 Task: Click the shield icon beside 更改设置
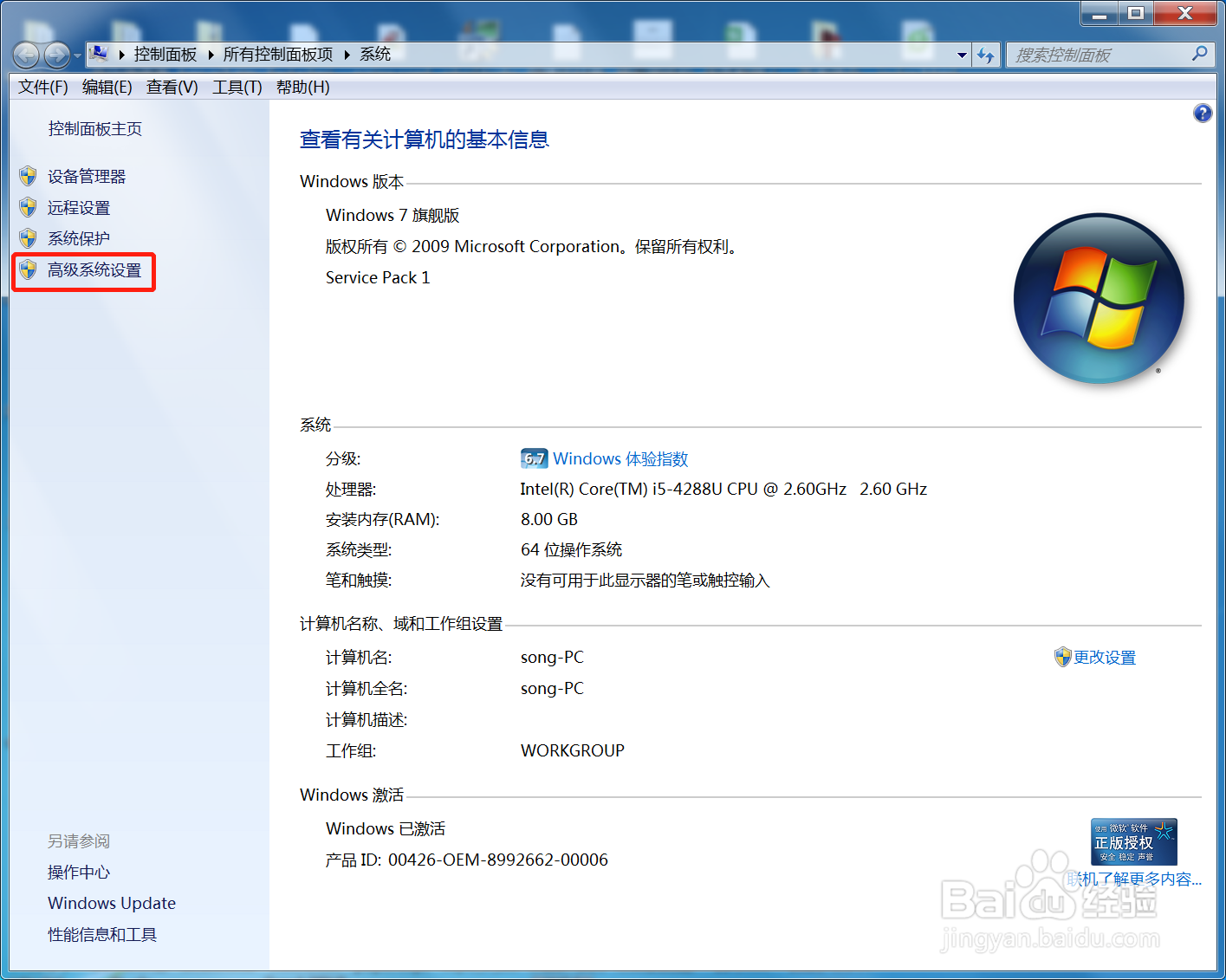[1062, 657]
